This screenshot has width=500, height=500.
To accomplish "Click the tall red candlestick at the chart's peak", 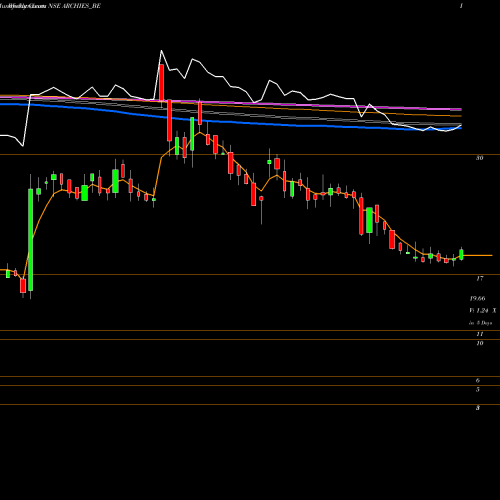I will pyautogui.click(x=161, y=83).
